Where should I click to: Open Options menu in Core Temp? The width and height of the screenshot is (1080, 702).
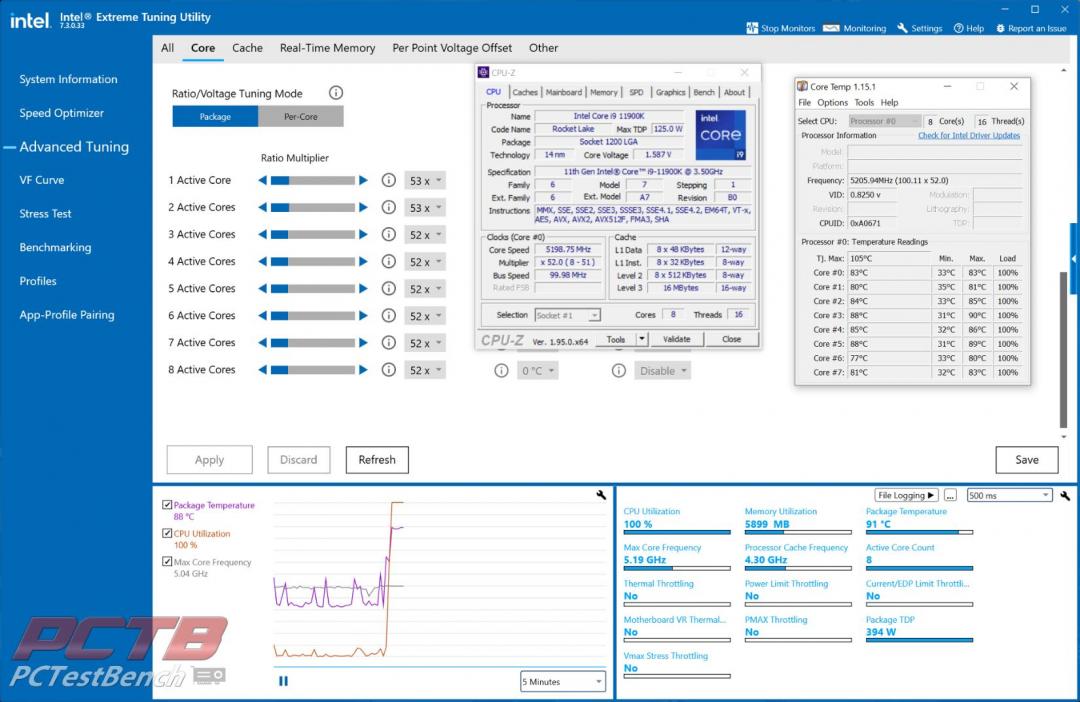click(x=832, y=103)
